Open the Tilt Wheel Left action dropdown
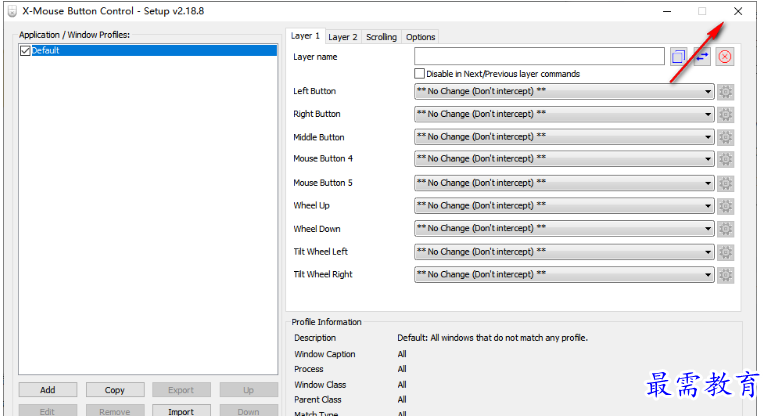 pyautogui.click(x=564, y=252)
